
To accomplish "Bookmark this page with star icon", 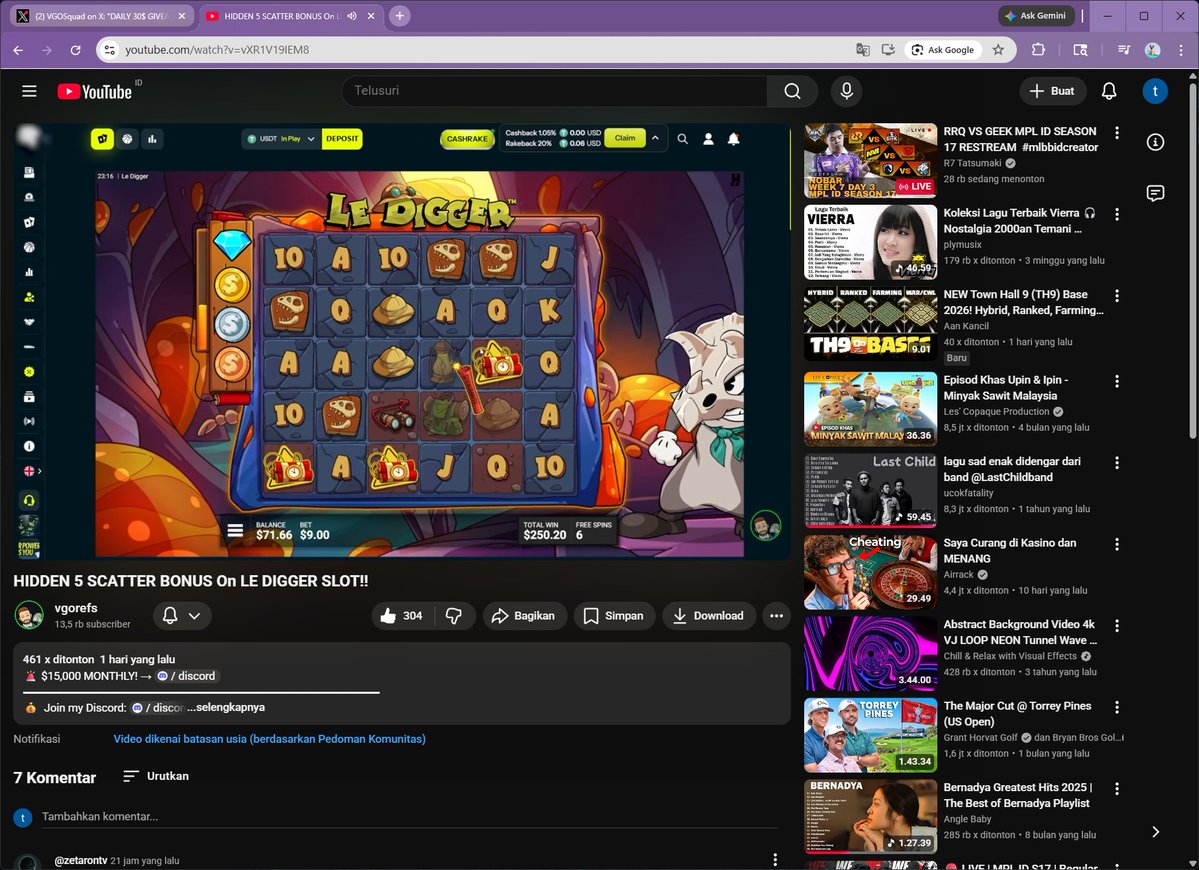I will click(x=998, y=50).
